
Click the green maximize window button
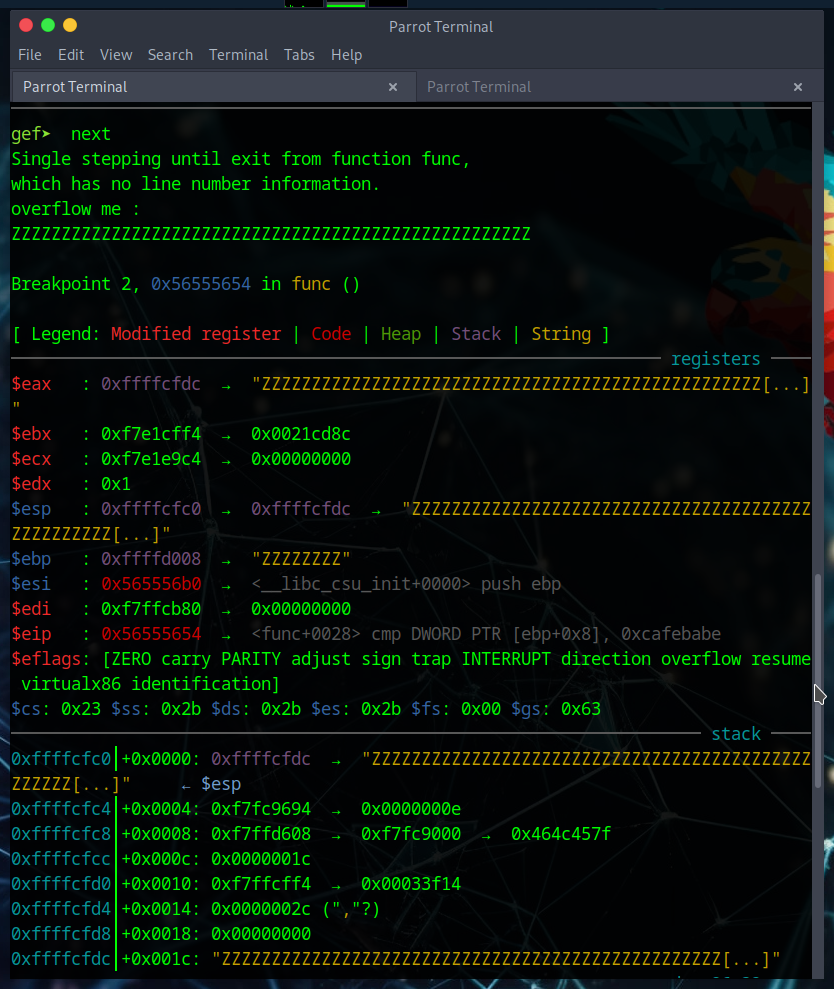tap(47, 25)
